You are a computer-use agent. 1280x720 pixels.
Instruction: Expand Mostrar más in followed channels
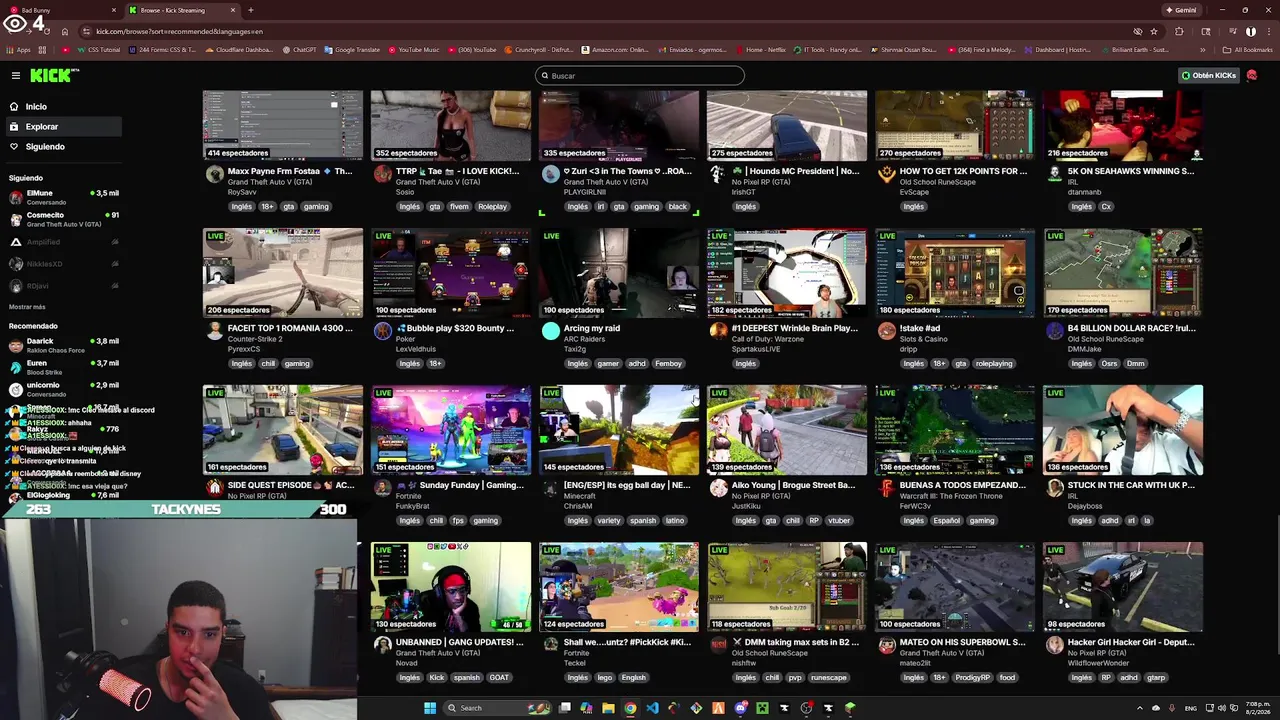click(x=27, y=307)
